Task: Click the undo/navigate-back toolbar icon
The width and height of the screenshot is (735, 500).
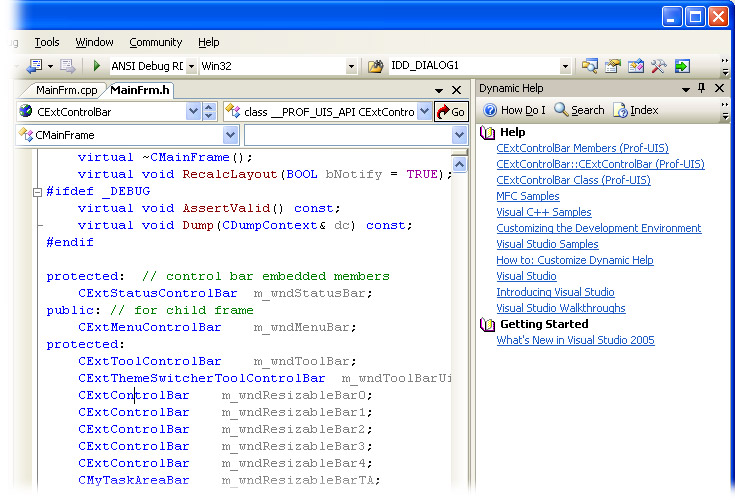Action: 35,66
